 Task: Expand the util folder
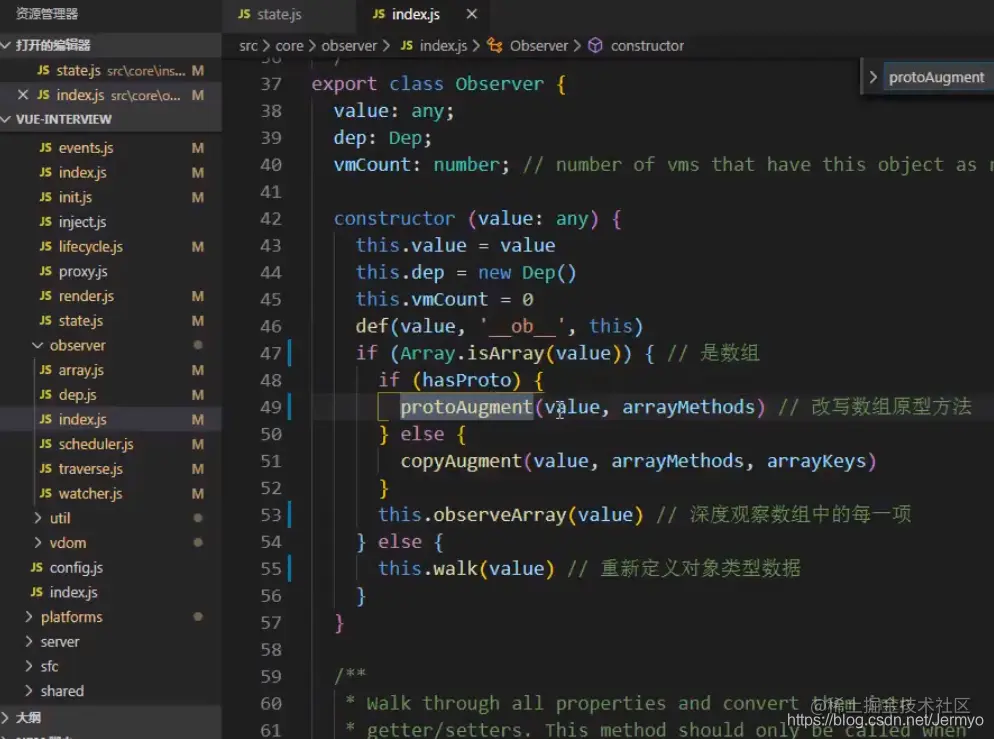coord(37,518)
